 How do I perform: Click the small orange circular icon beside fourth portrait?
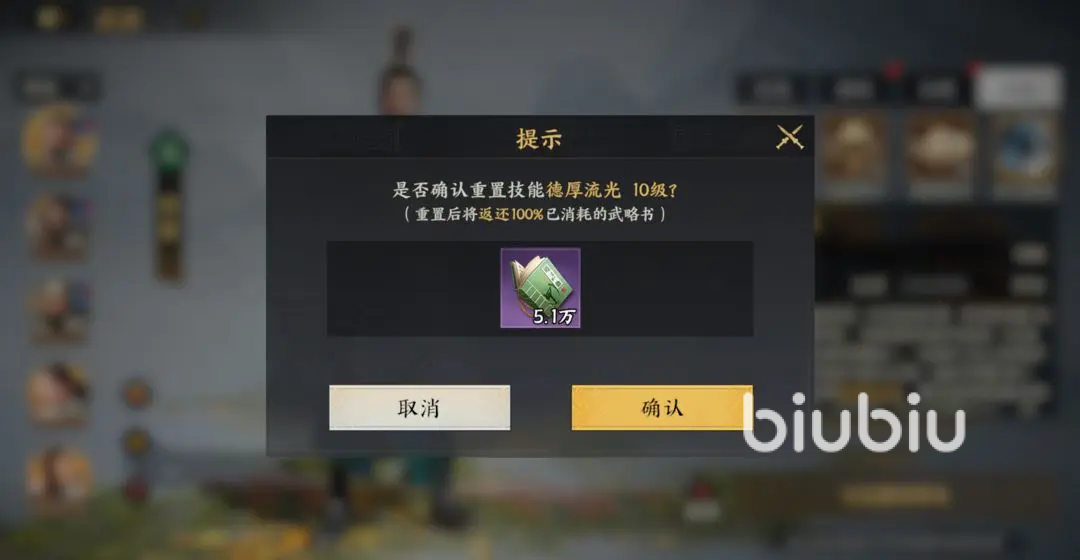(x=137, y=394)
